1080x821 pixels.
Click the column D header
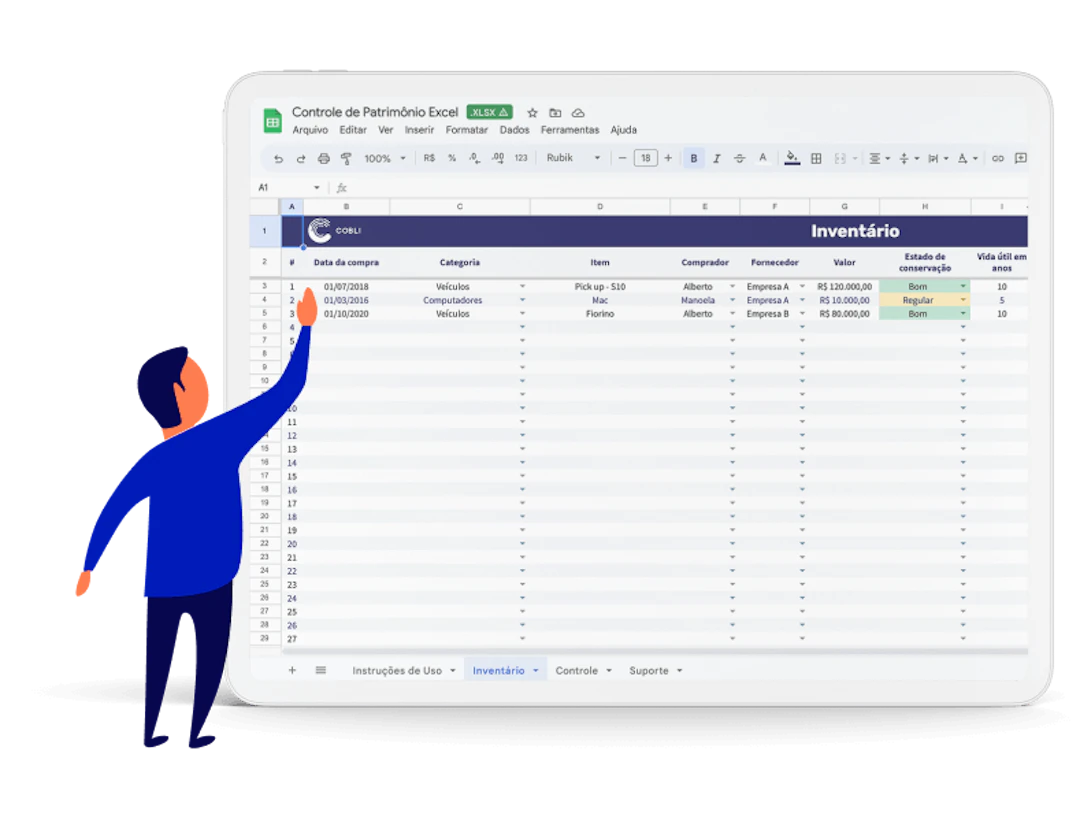[x=600, y=207]
